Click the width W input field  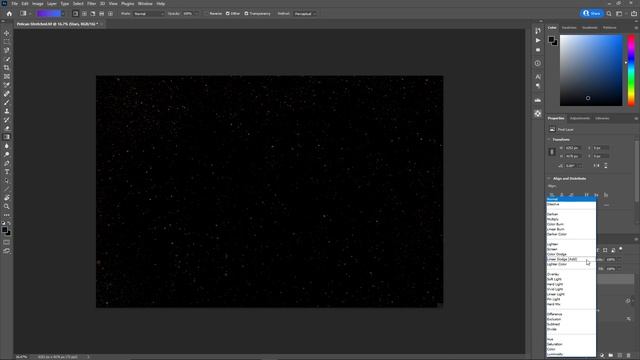(x=573, y=148)
